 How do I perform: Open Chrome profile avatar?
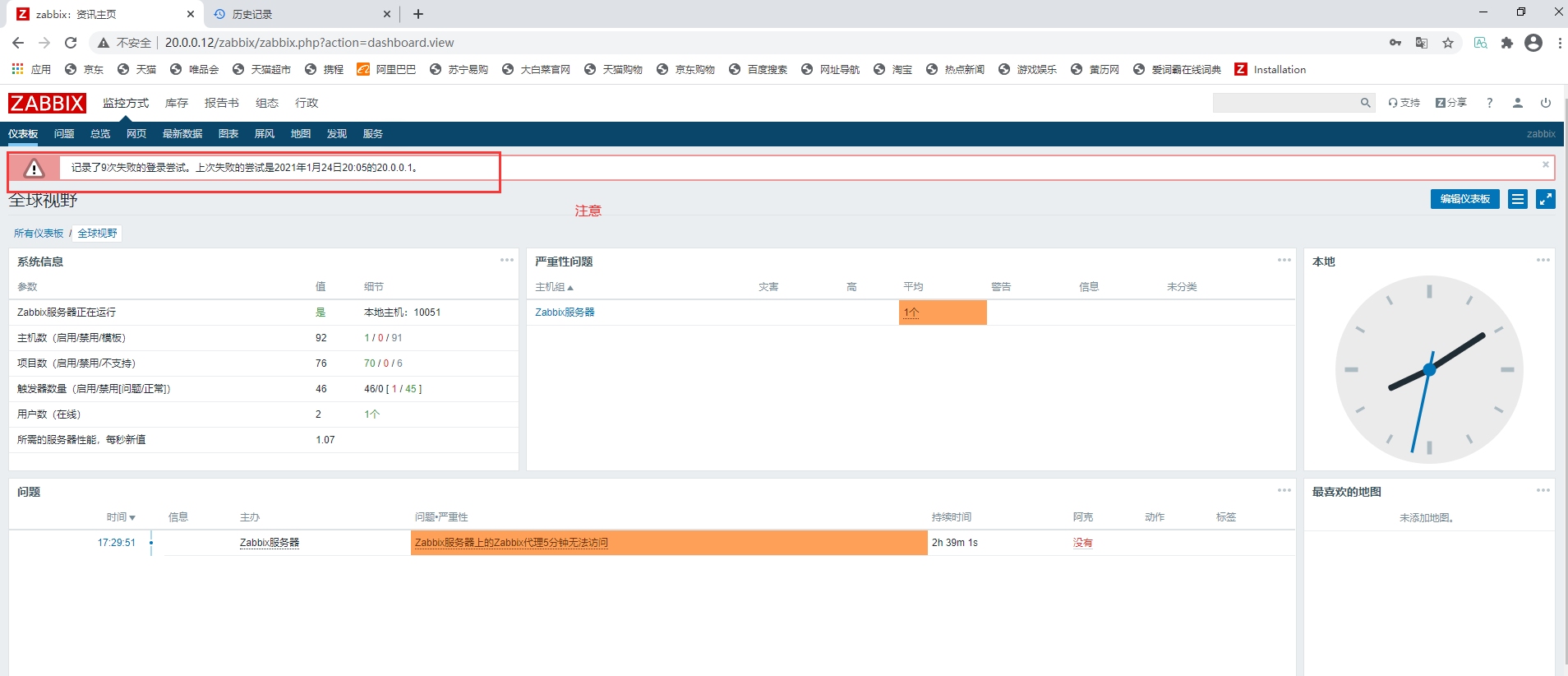coord(1533,43)
